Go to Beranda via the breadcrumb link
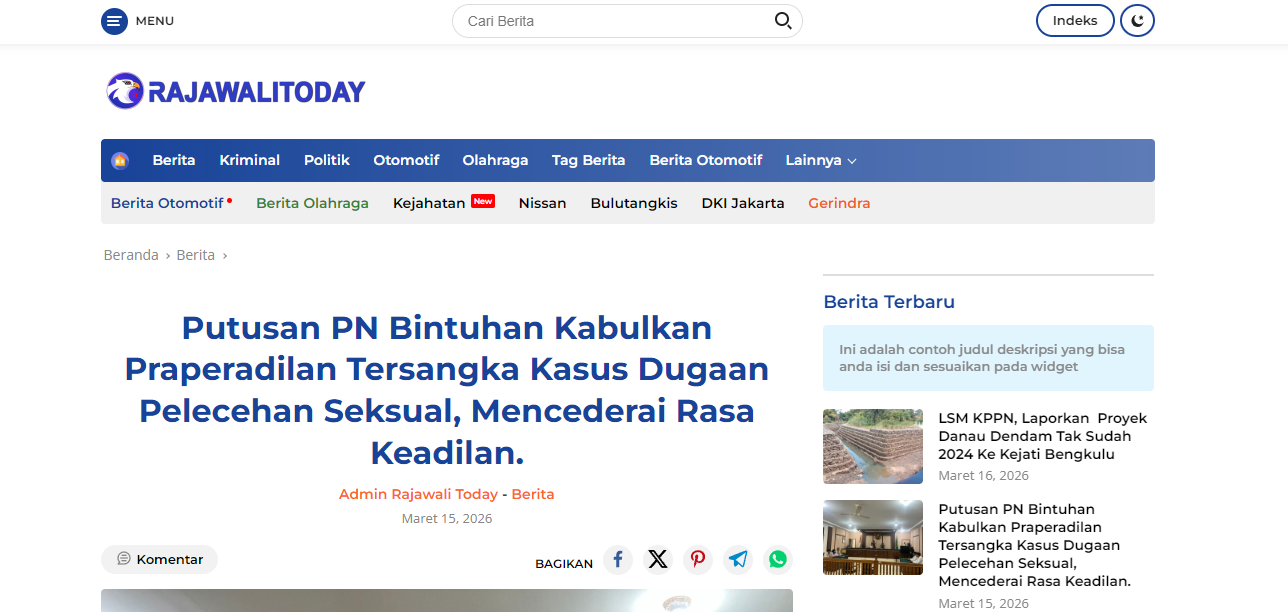Image resolution: width=1288 pixels, height=612 pixels. point(130,254)
